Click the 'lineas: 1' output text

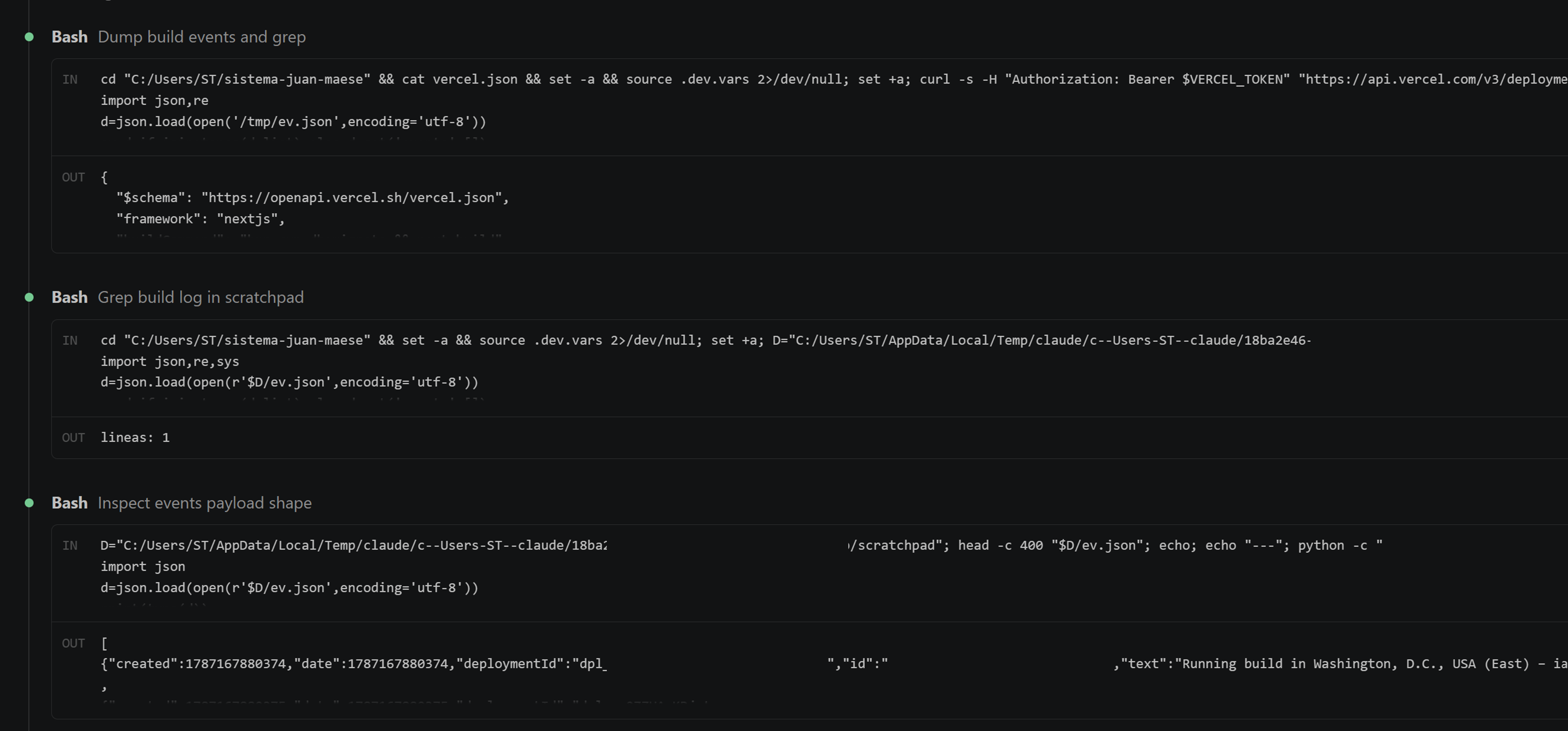click(x=135, y=438)
